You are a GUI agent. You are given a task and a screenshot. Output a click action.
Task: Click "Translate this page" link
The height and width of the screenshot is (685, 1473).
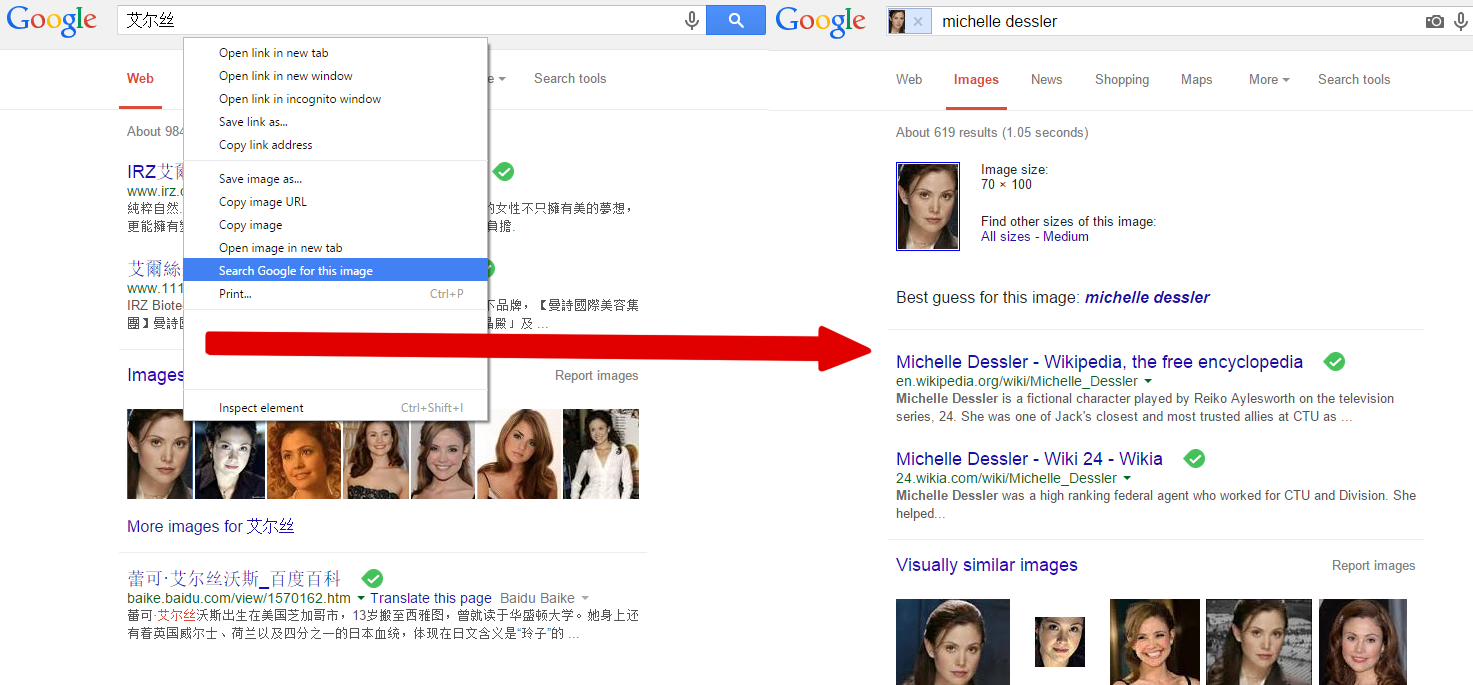(x=430, y=598)
